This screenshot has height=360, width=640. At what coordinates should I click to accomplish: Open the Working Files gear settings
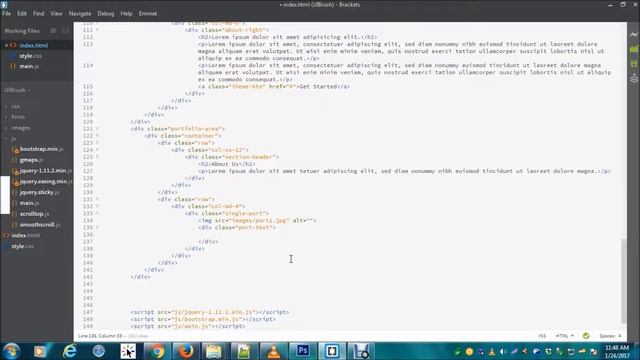(x=53, y=31)
